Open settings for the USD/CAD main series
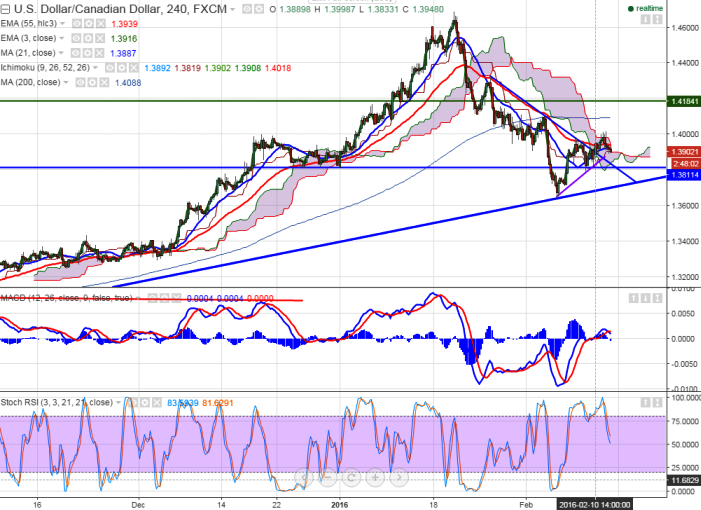The image size is (701, 510). pyautogui.click(x=259, y=9)
